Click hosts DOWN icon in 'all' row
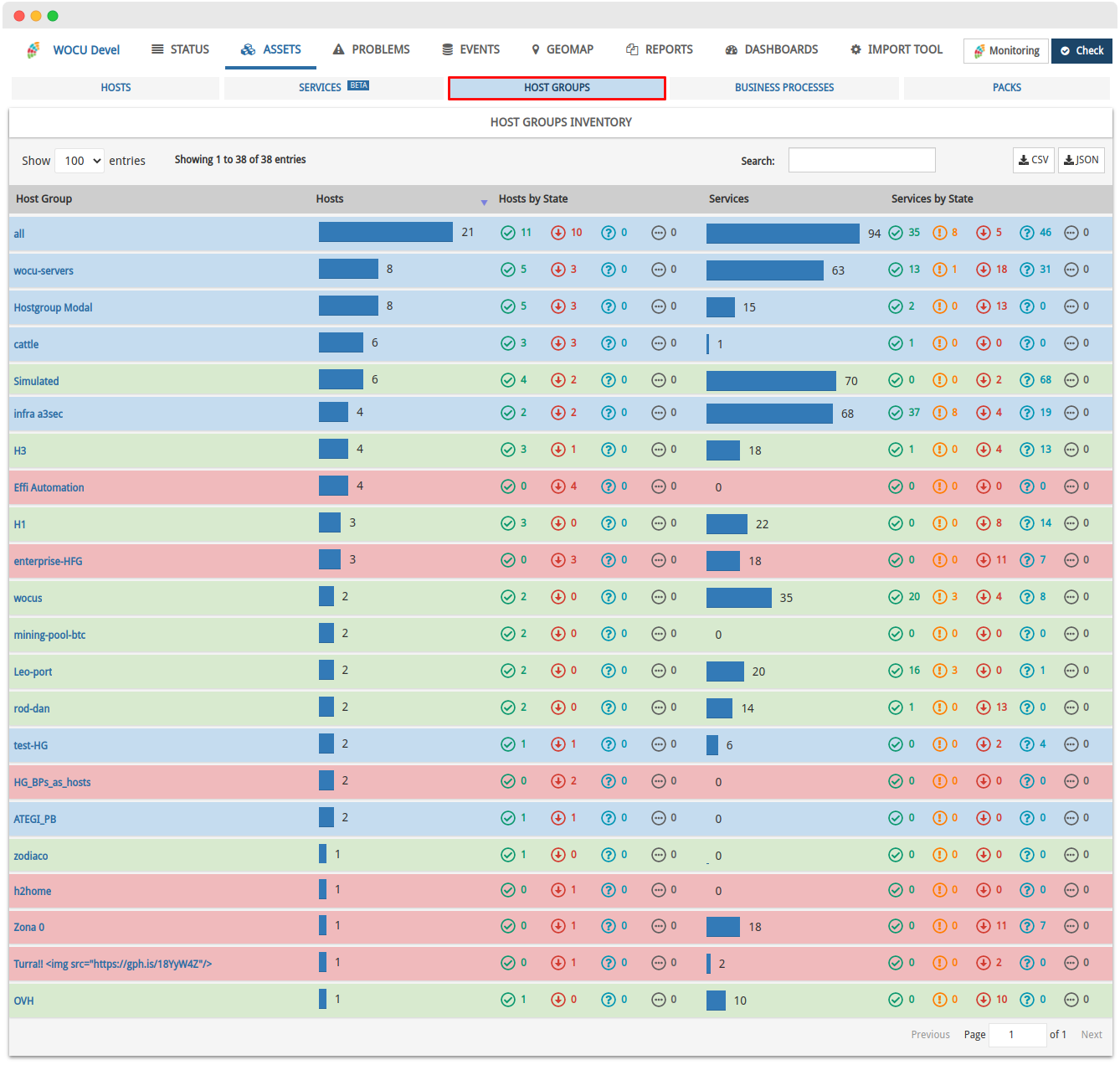This screenshot has width=1120, height=1065. [x=558, y=233]
